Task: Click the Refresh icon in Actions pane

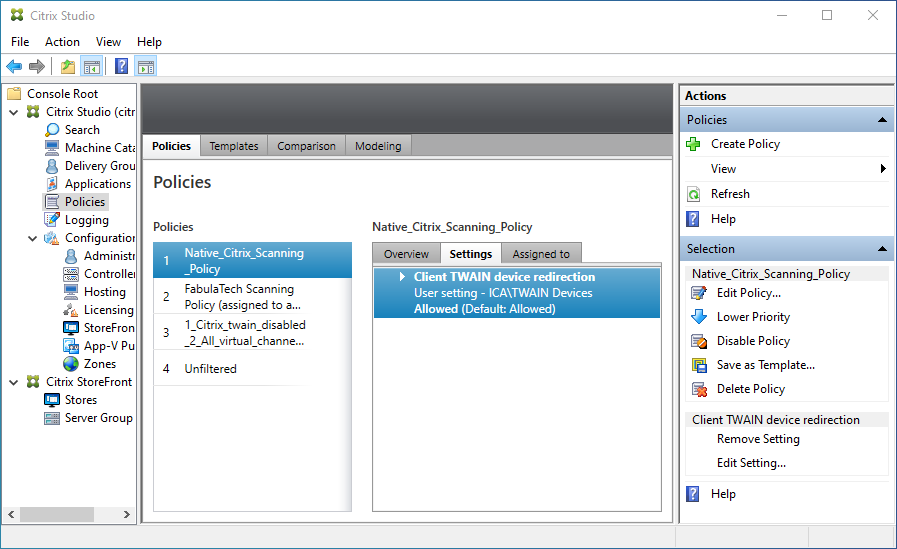Action: [x=693, y=194]
